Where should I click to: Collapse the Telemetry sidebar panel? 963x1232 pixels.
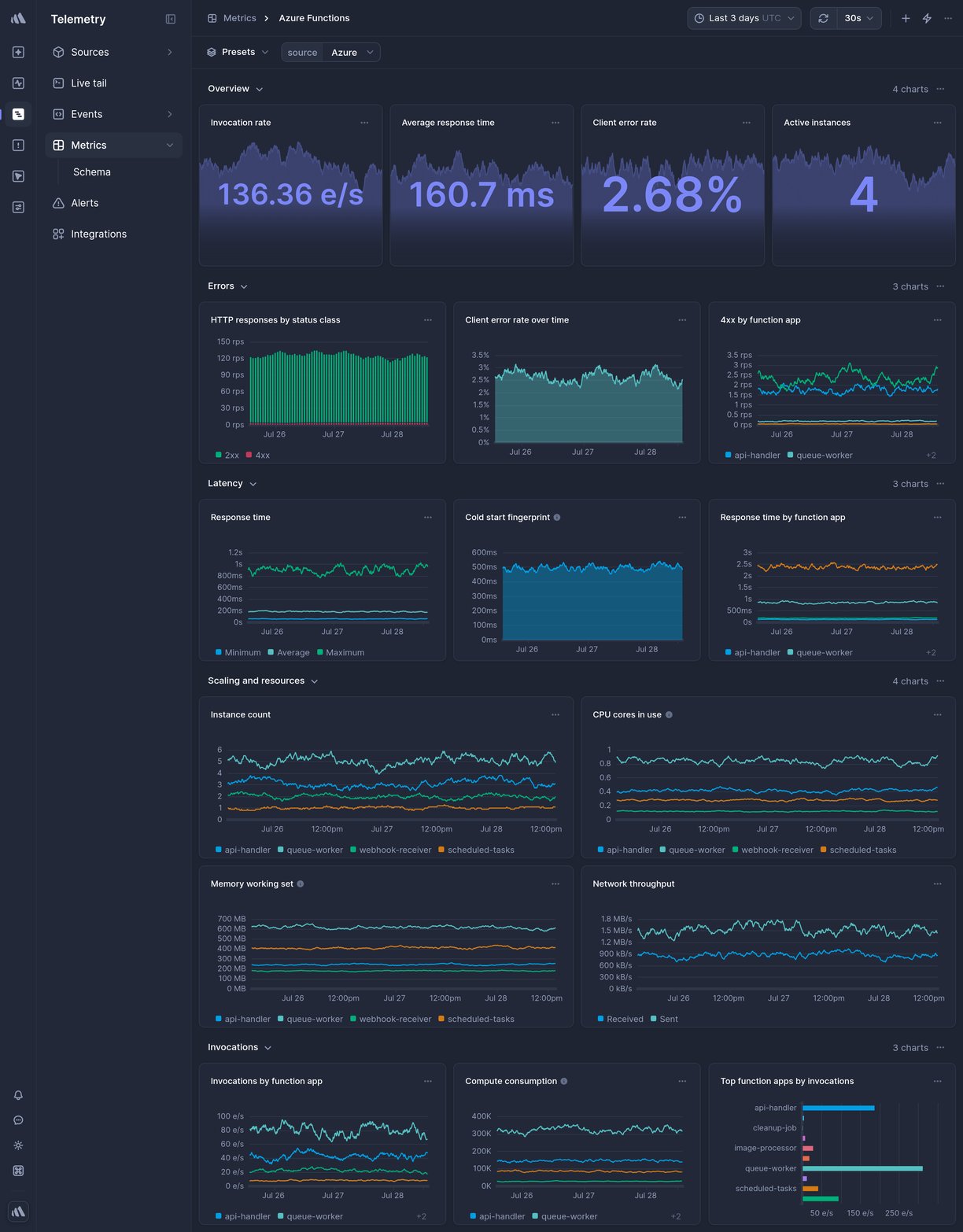pos(171,19)
